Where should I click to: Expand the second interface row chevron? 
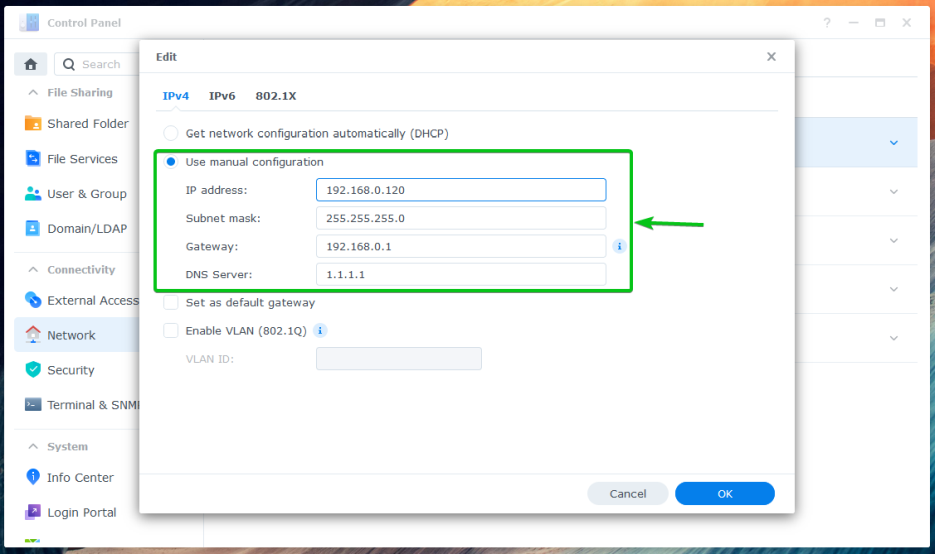coord(894,191)
